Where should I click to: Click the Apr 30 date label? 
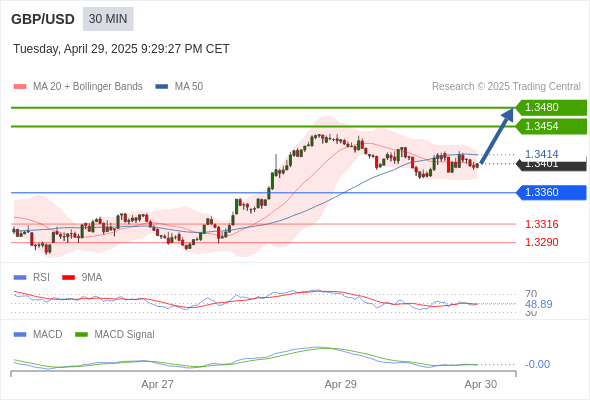pos(481,384)
